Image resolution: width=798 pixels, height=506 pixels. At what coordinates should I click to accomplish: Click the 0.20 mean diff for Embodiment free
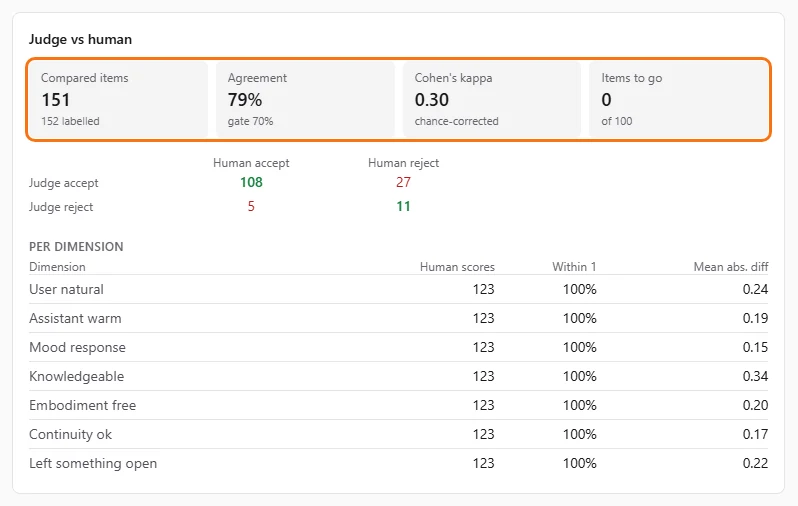(755, 405)
